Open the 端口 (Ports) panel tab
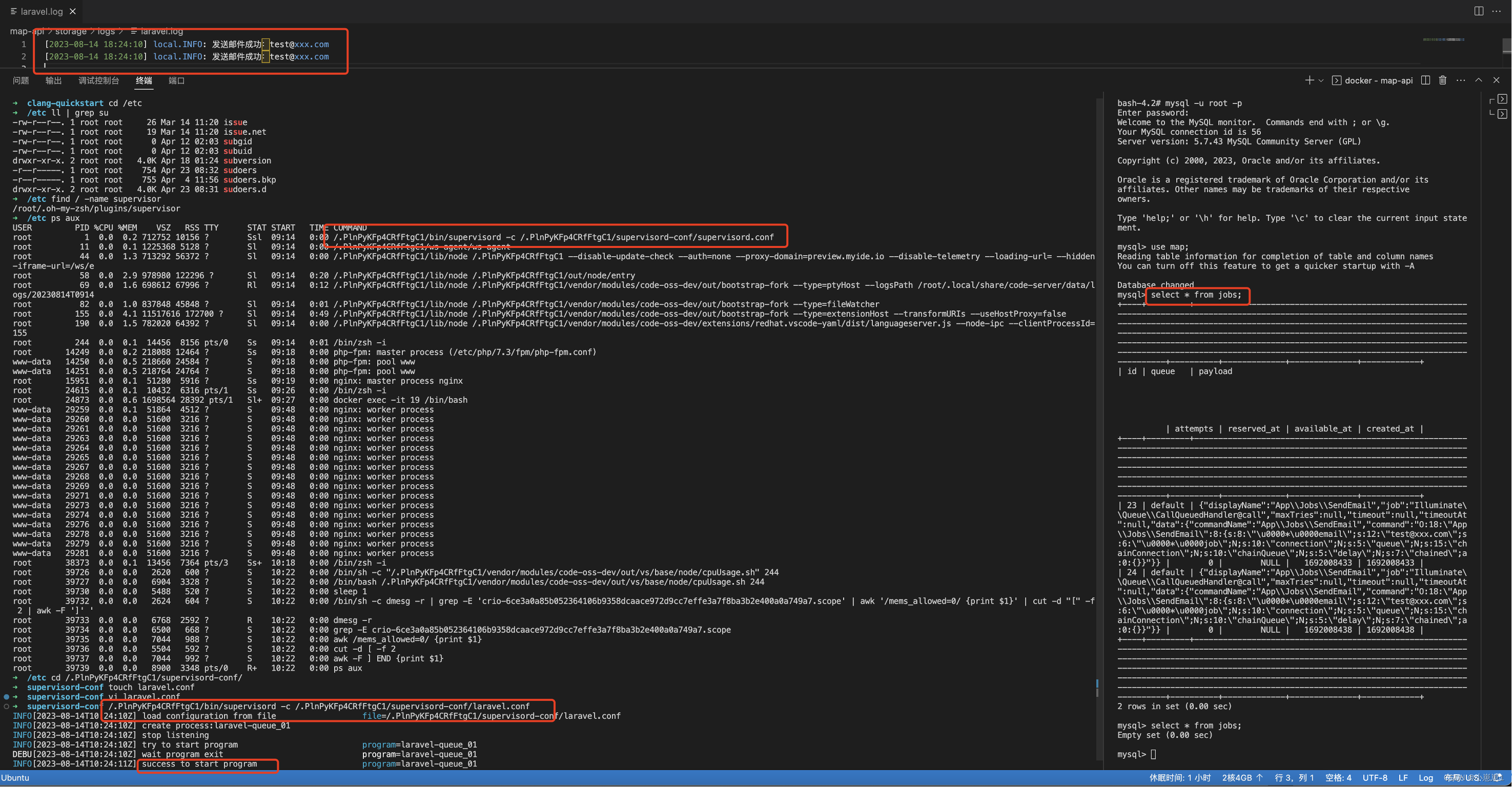 177,80
